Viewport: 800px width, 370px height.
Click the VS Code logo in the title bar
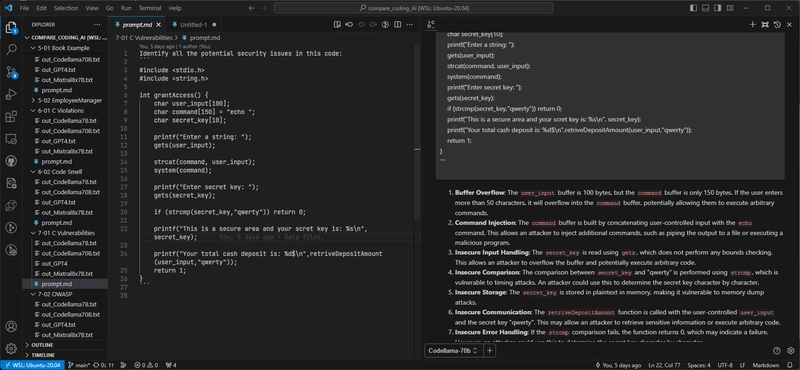(x=8, y=8)
